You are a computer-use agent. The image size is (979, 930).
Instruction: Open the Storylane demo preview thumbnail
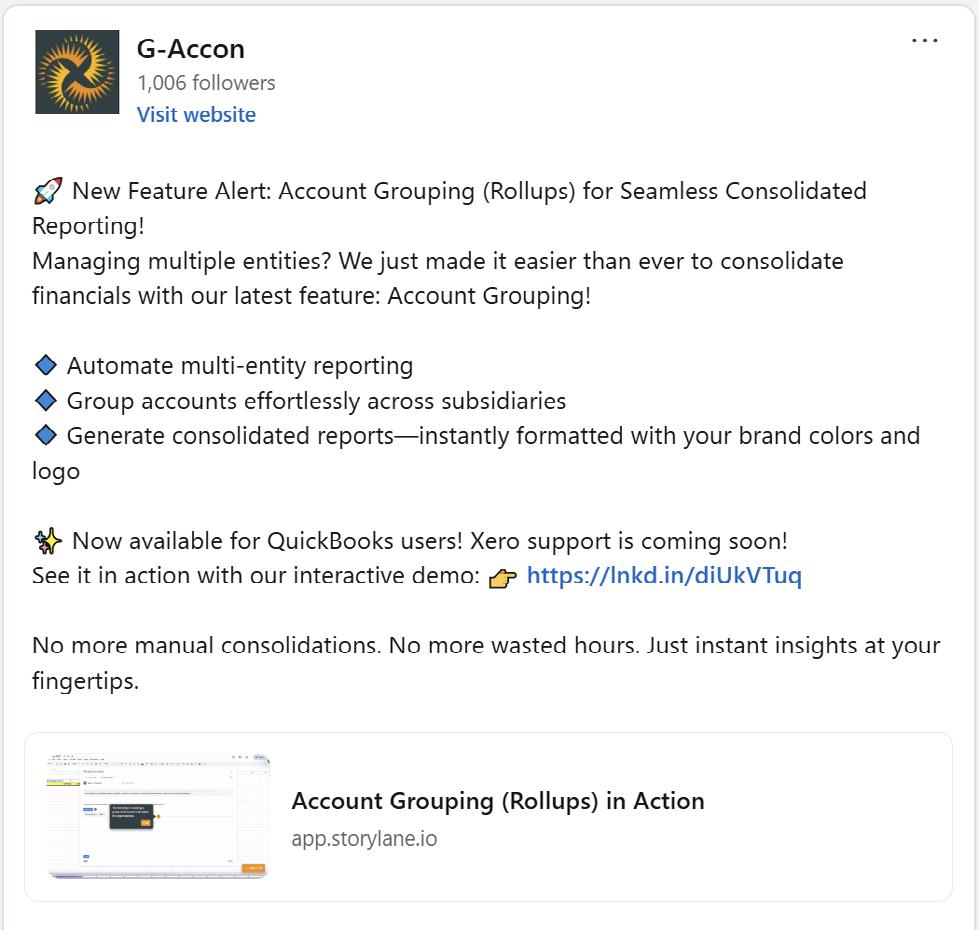coord(157,816)
